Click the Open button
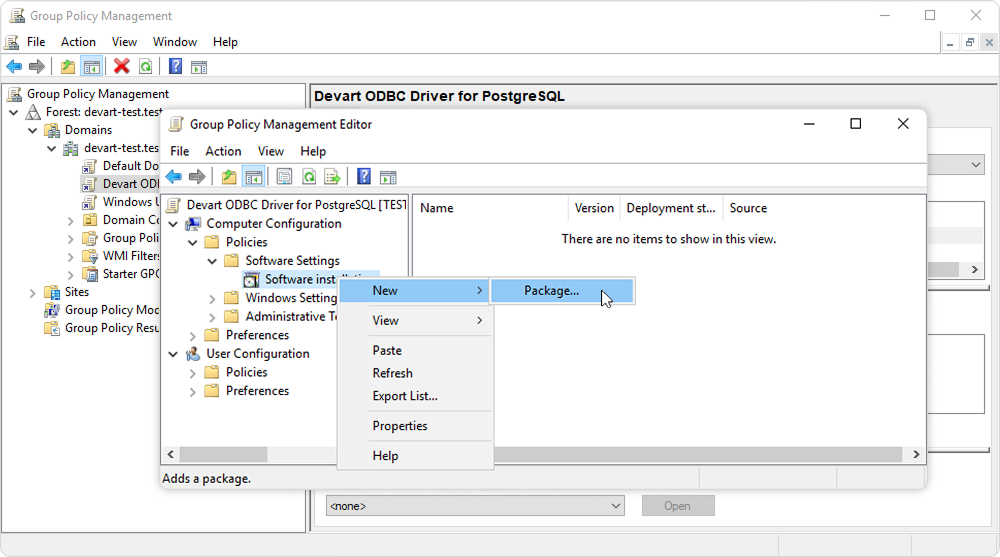1000x557 pixels. pos(678,506)
